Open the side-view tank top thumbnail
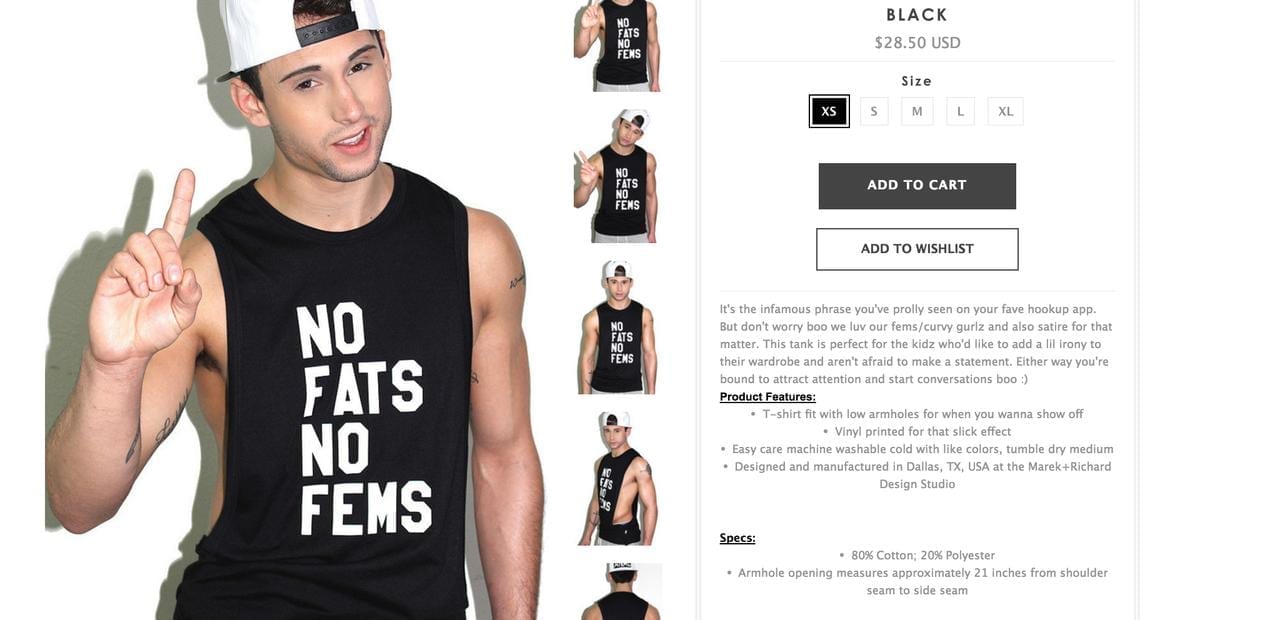 tap(617, 478)
